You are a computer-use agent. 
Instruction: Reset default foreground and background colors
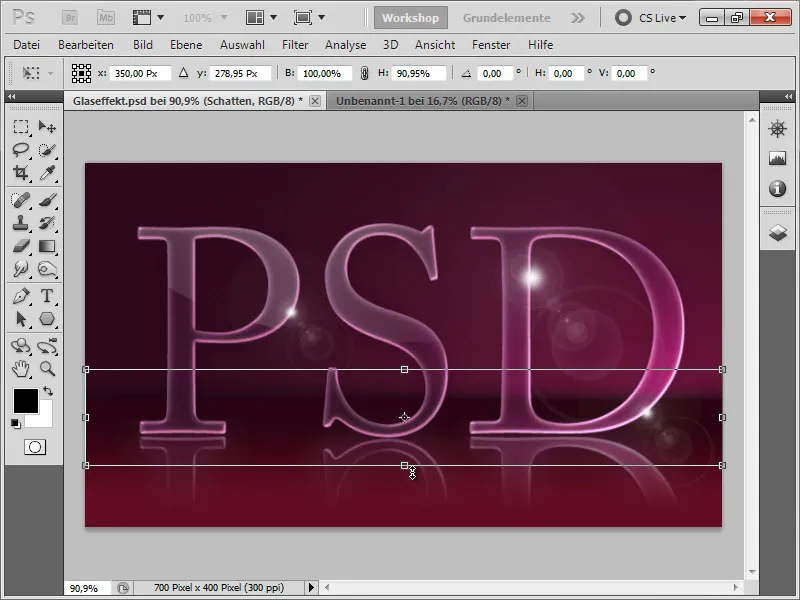[16, 423]
